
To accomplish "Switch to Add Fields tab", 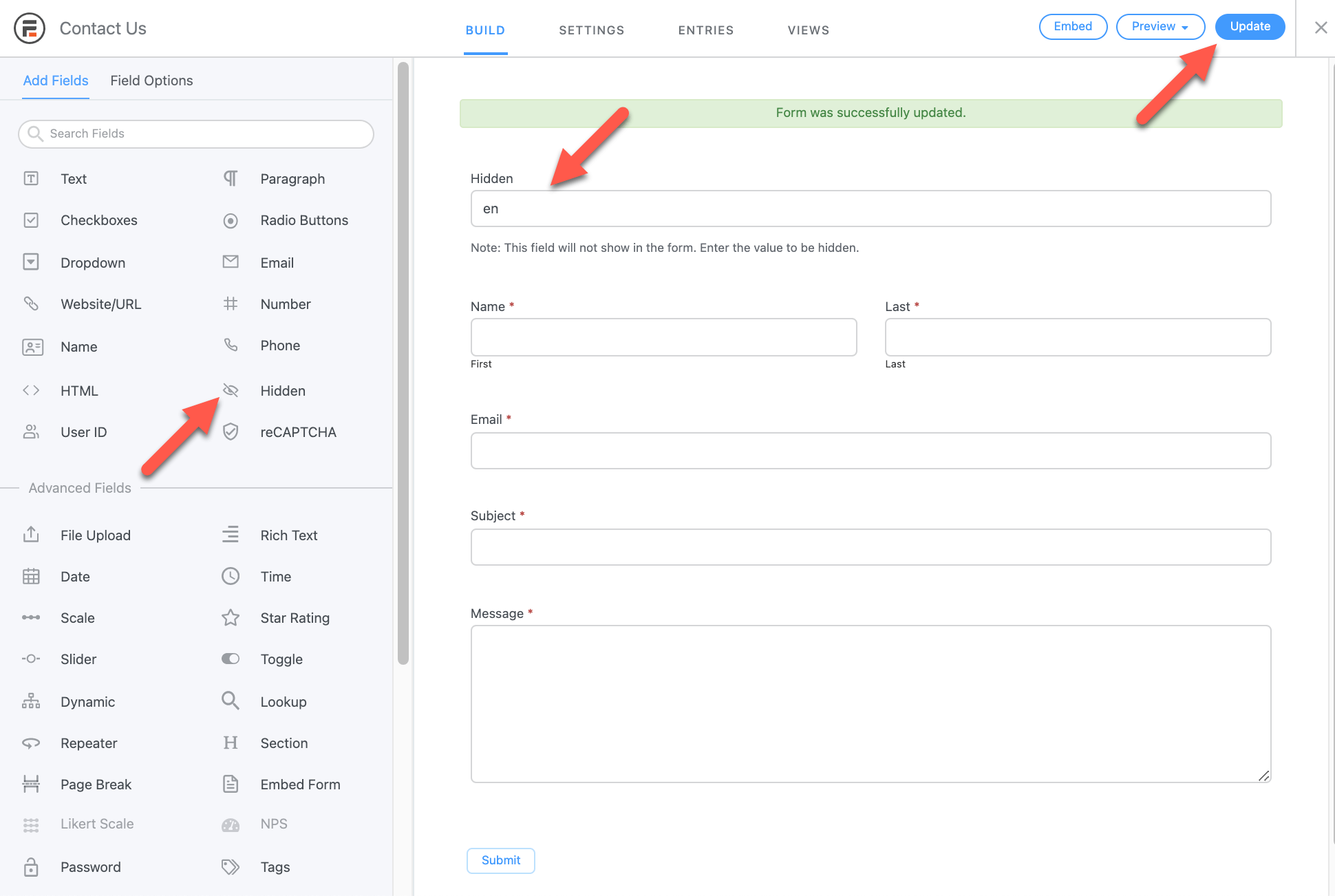I will point(56,81).
